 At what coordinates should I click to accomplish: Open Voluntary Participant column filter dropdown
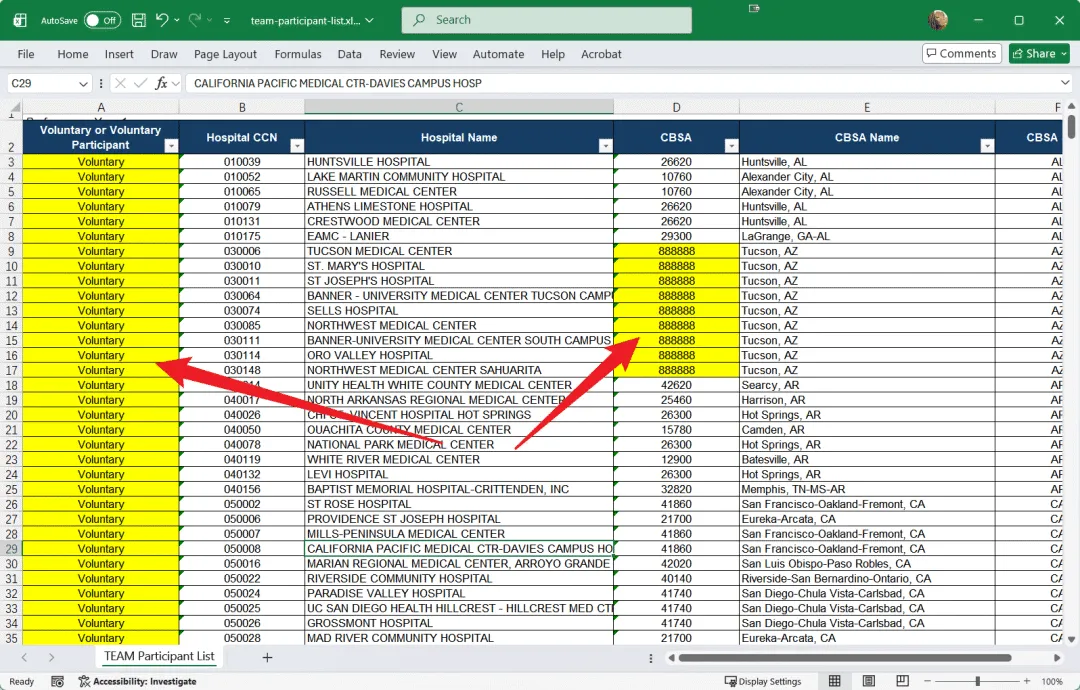coord(171,146)
